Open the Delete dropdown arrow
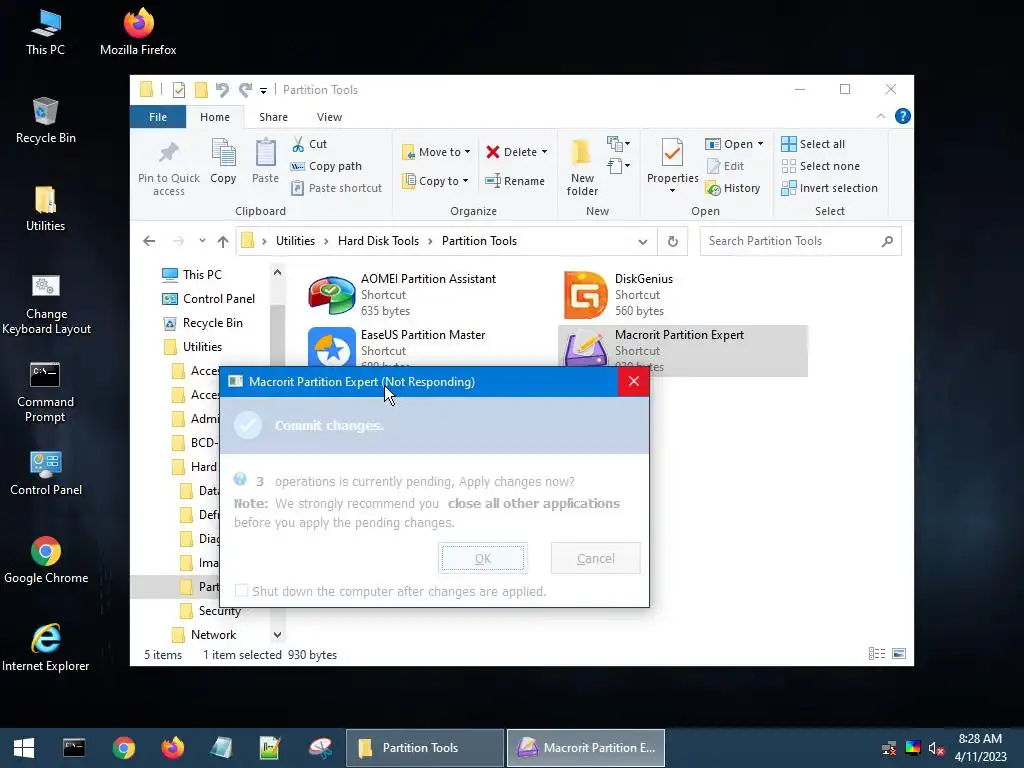Viewport: 1024px width, 768px height. coord(545,152)
